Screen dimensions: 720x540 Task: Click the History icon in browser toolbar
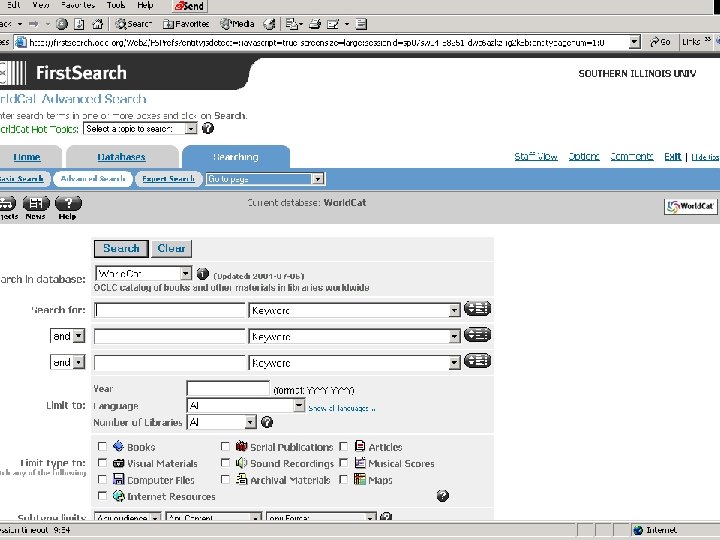click(270, 24)
